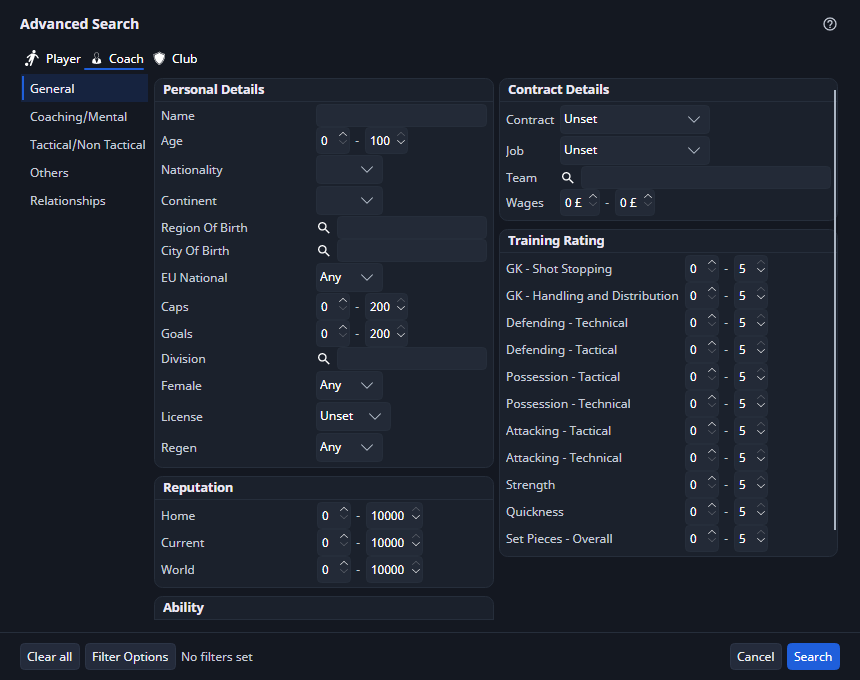Open Filter Options
The height and width of the screenshot is (680, 860).
click(130, 656)
